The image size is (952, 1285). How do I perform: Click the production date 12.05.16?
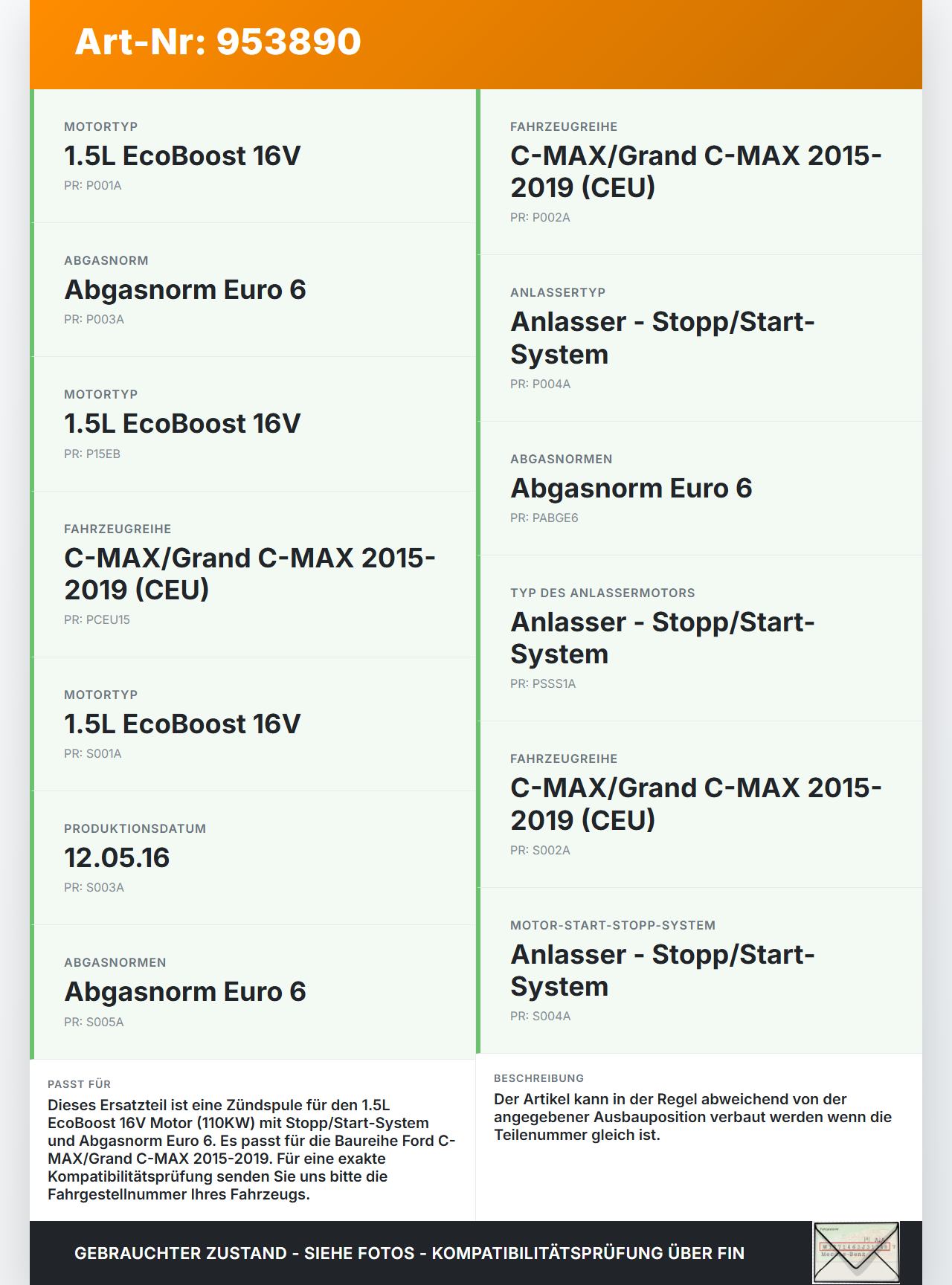click(117, 858)
